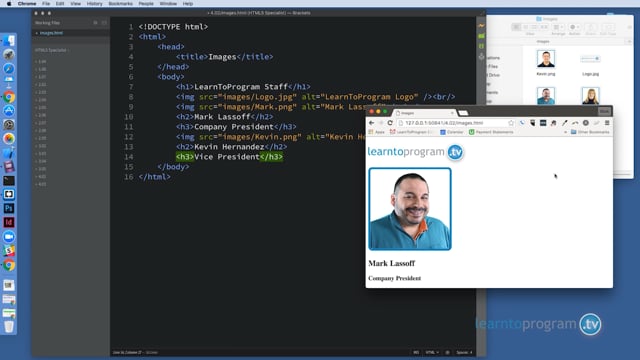Open Extension Manager in Brackets right toolbar

481,36
